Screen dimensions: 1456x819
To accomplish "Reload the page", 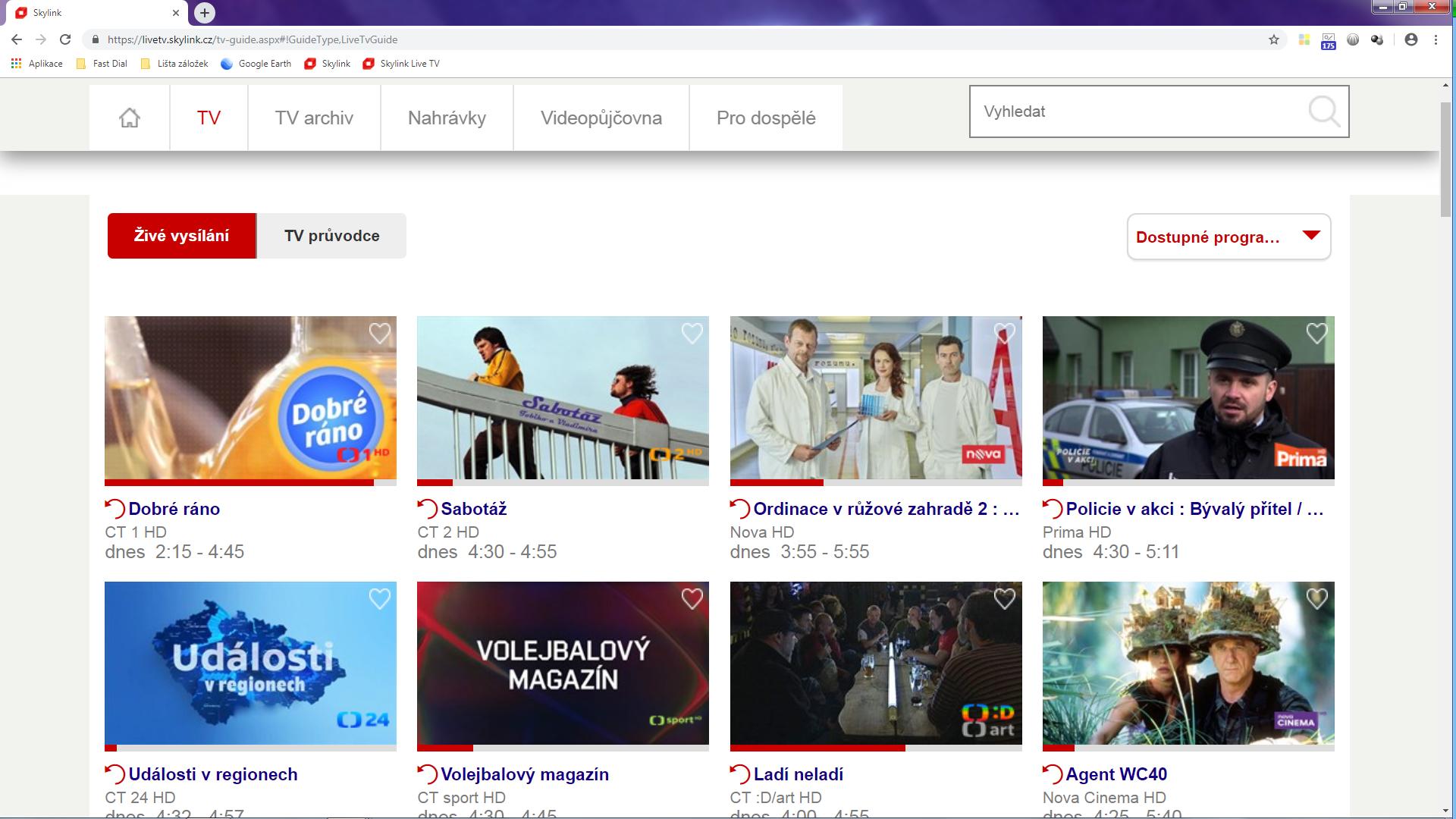I will click(65, 39).
